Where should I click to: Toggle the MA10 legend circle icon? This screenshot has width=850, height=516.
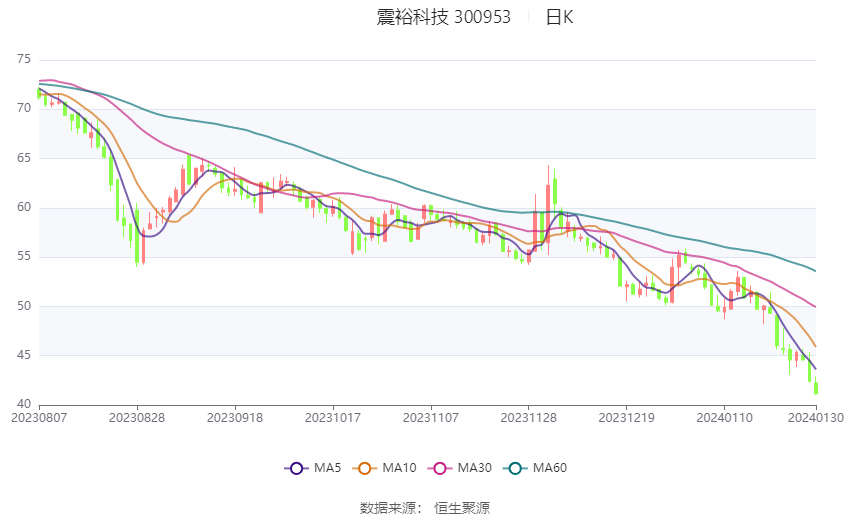[x=365, y=468]
